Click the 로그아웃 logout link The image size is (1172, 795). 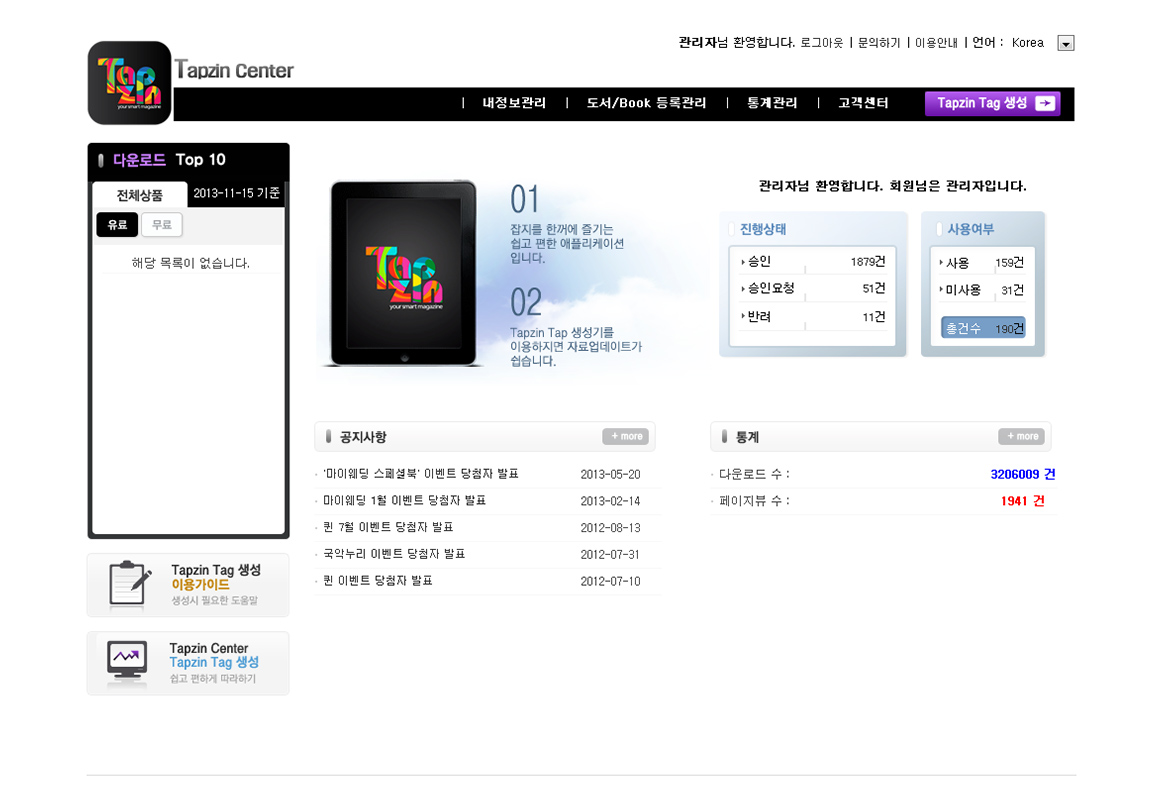pos(821,43)
